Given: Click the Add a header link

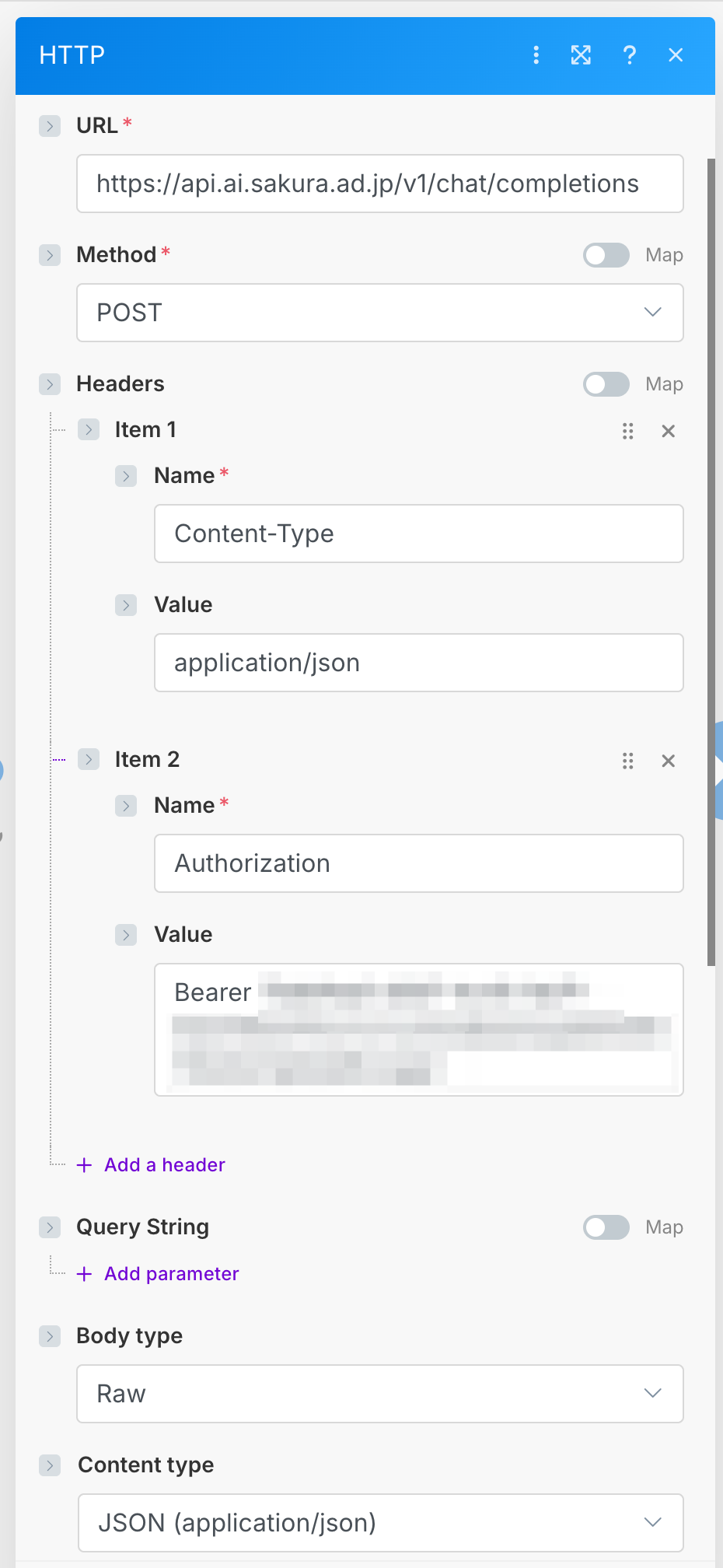Looking at the screenshot, I should click(164, 1164).
